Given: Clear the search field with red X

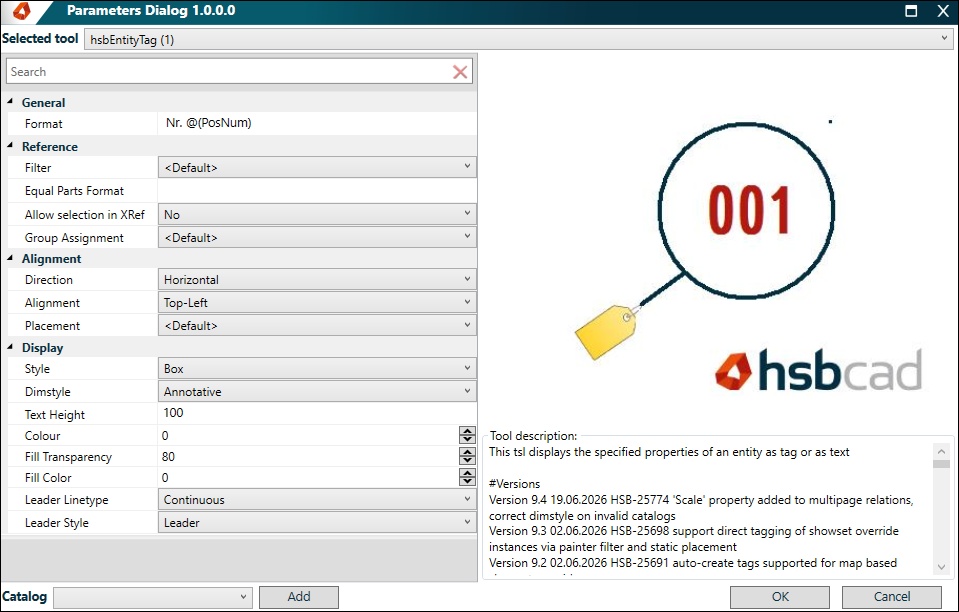Looking at the screenshot, I should pos(460,72).
